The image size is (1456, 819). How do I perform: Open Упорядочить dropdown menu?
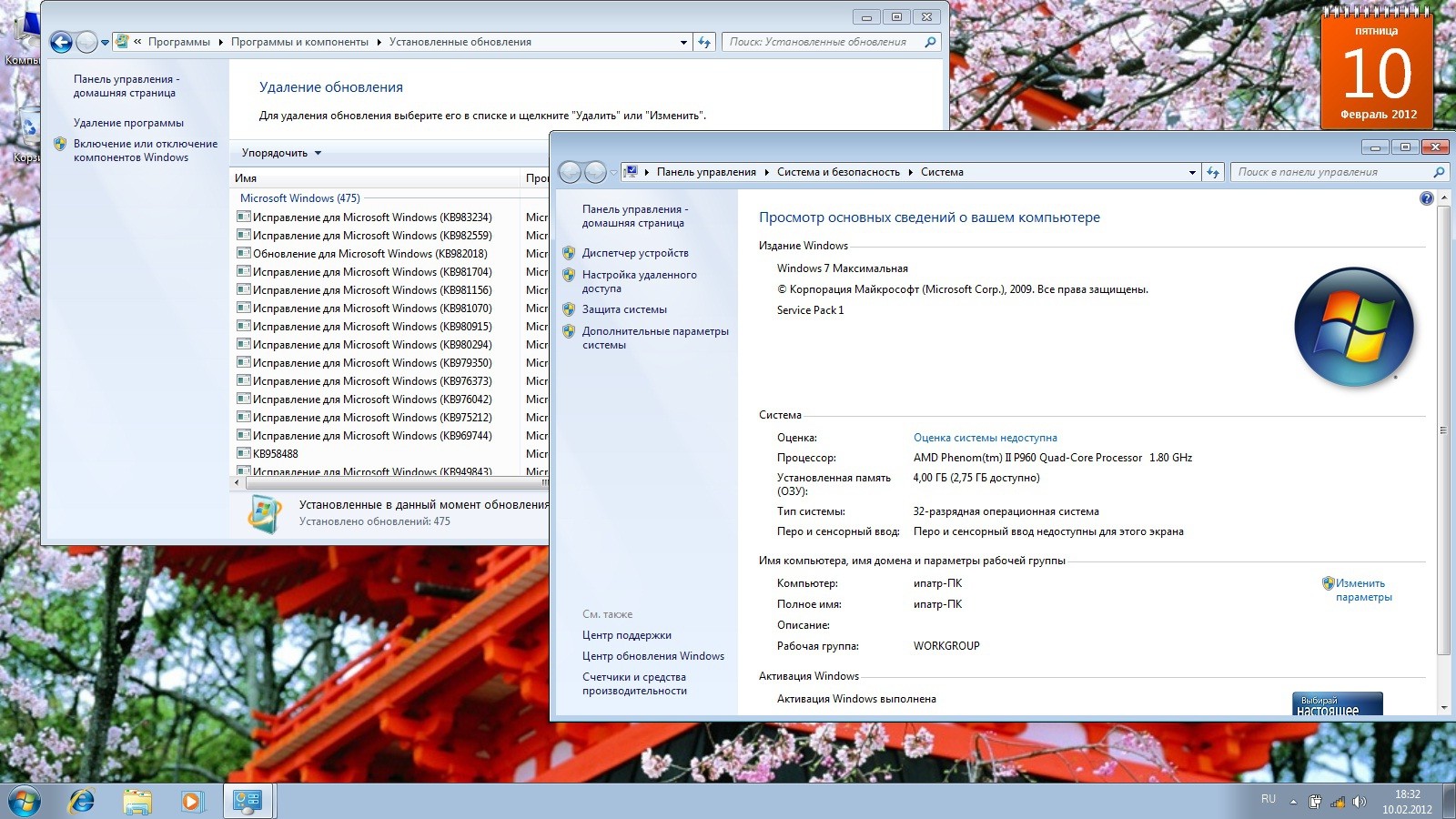[x=281, y=153]
